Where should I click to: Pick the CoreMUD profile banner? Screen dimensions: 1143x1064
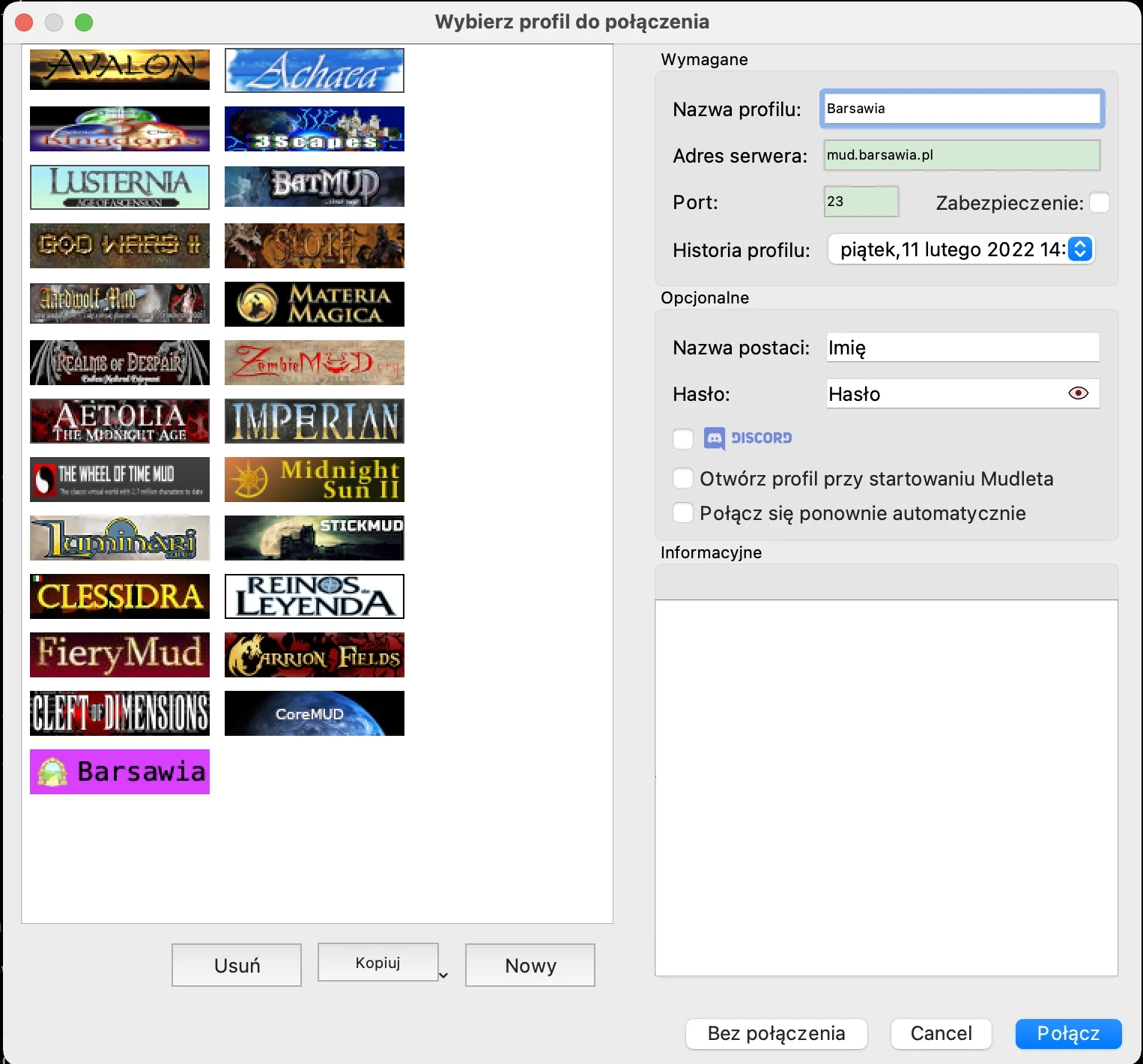coord(315,713)
